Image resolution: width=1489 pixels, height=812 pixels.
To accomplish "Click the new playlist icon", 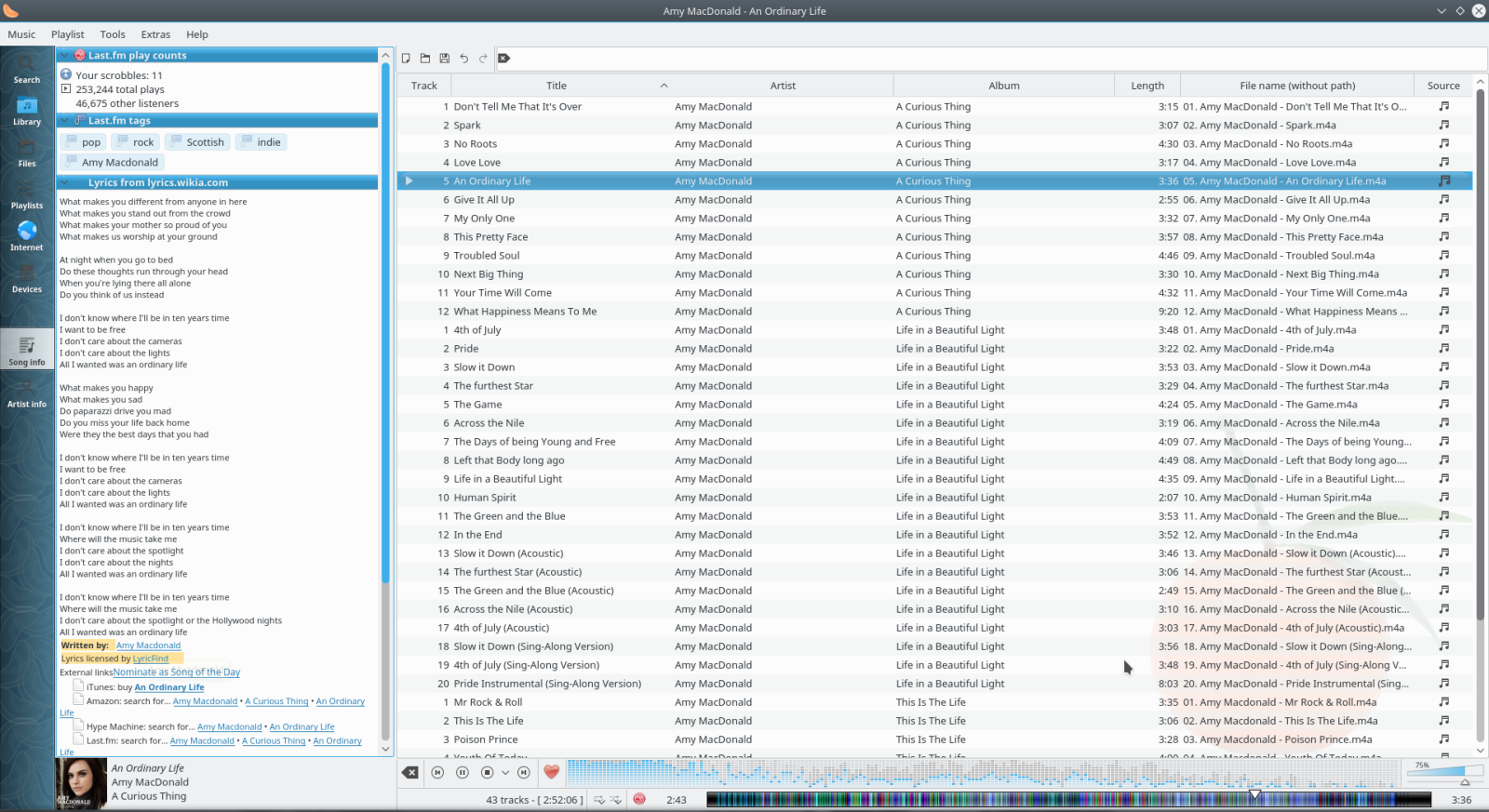I will pos(406,58).
